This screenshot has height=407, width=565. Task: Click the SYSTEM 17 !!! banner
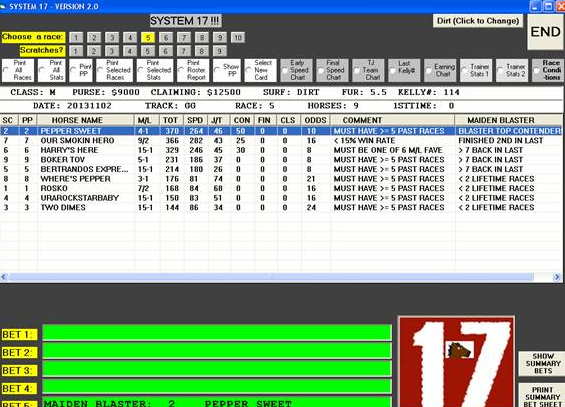point(186,21)
